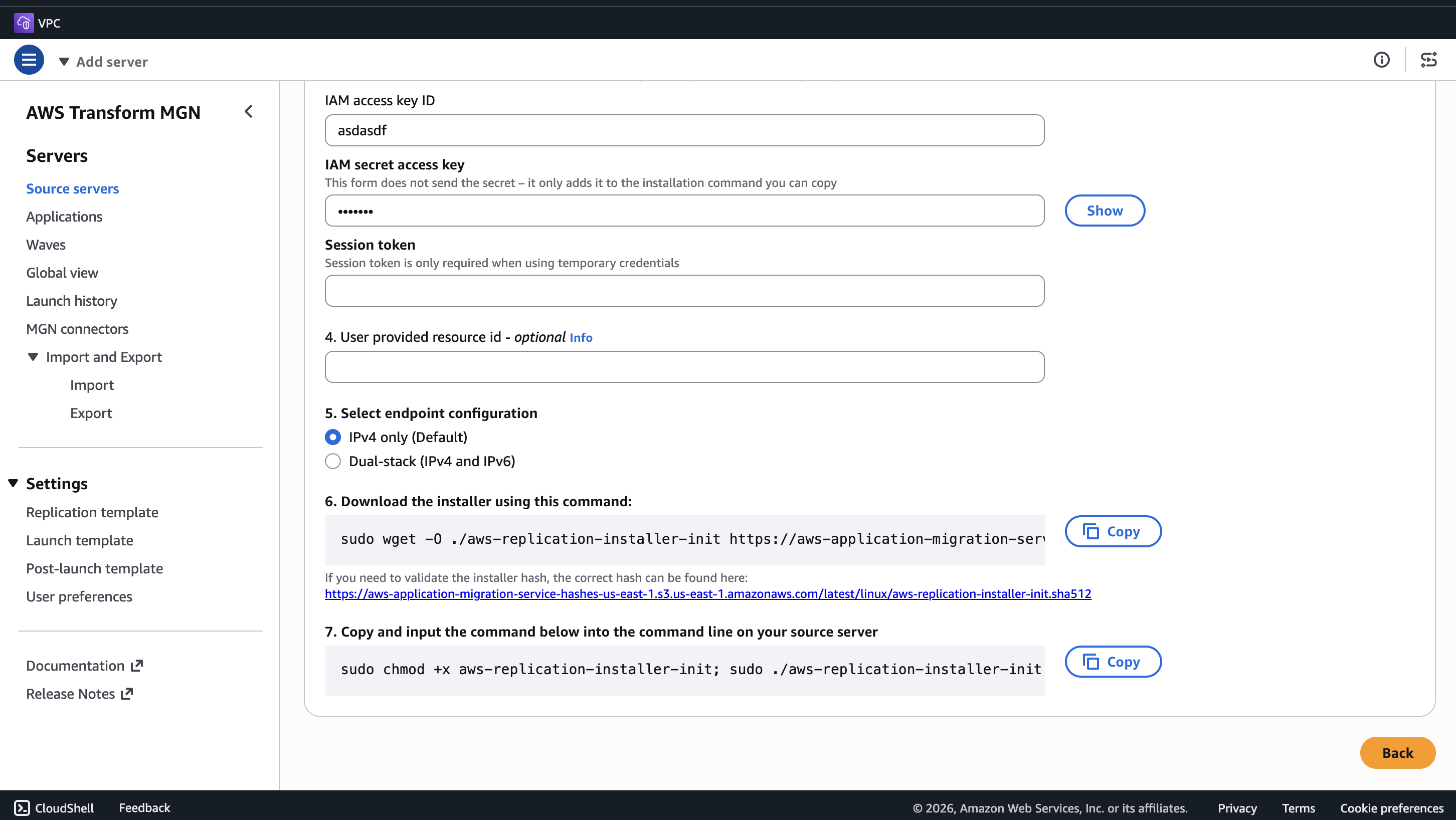Click the CloudShell terminal icon

(x=22, y=807)
